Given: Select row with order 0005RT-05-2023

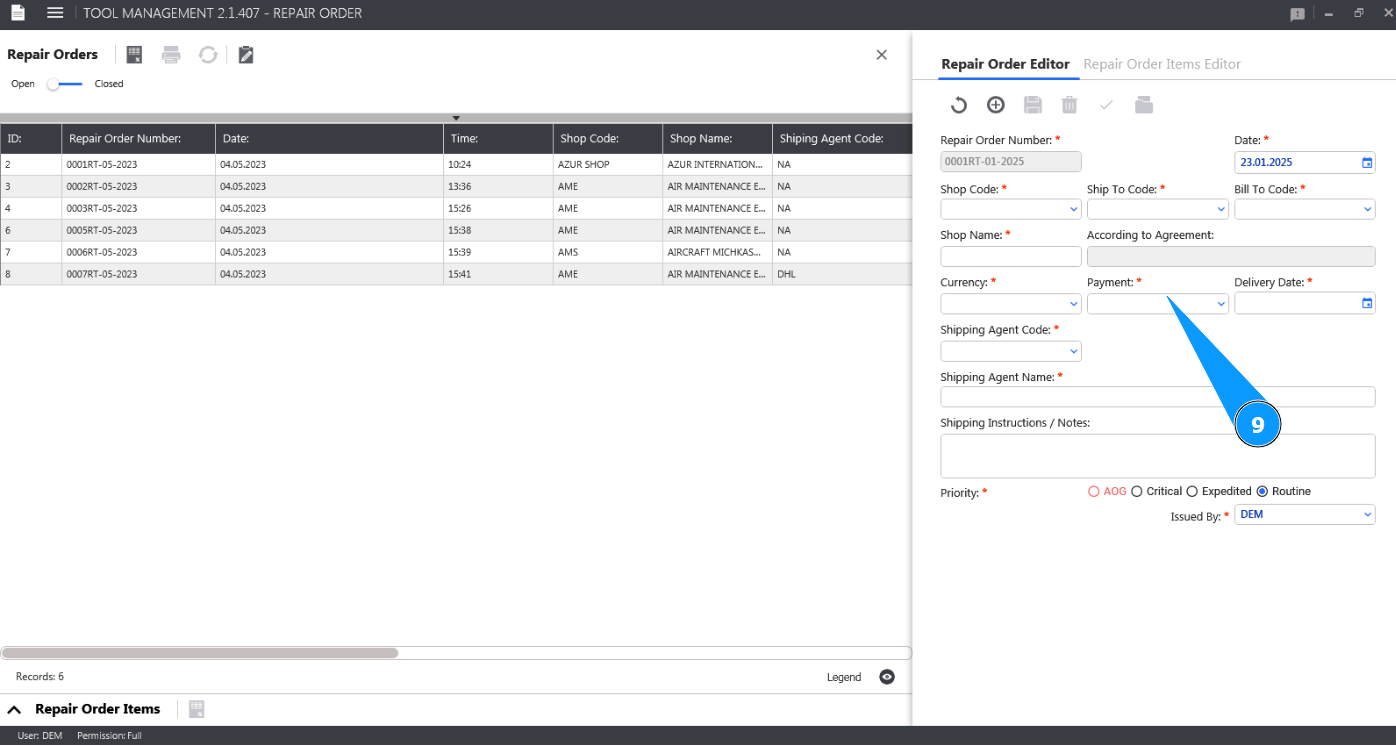Looking at the screenshot, I should point(456,230).
